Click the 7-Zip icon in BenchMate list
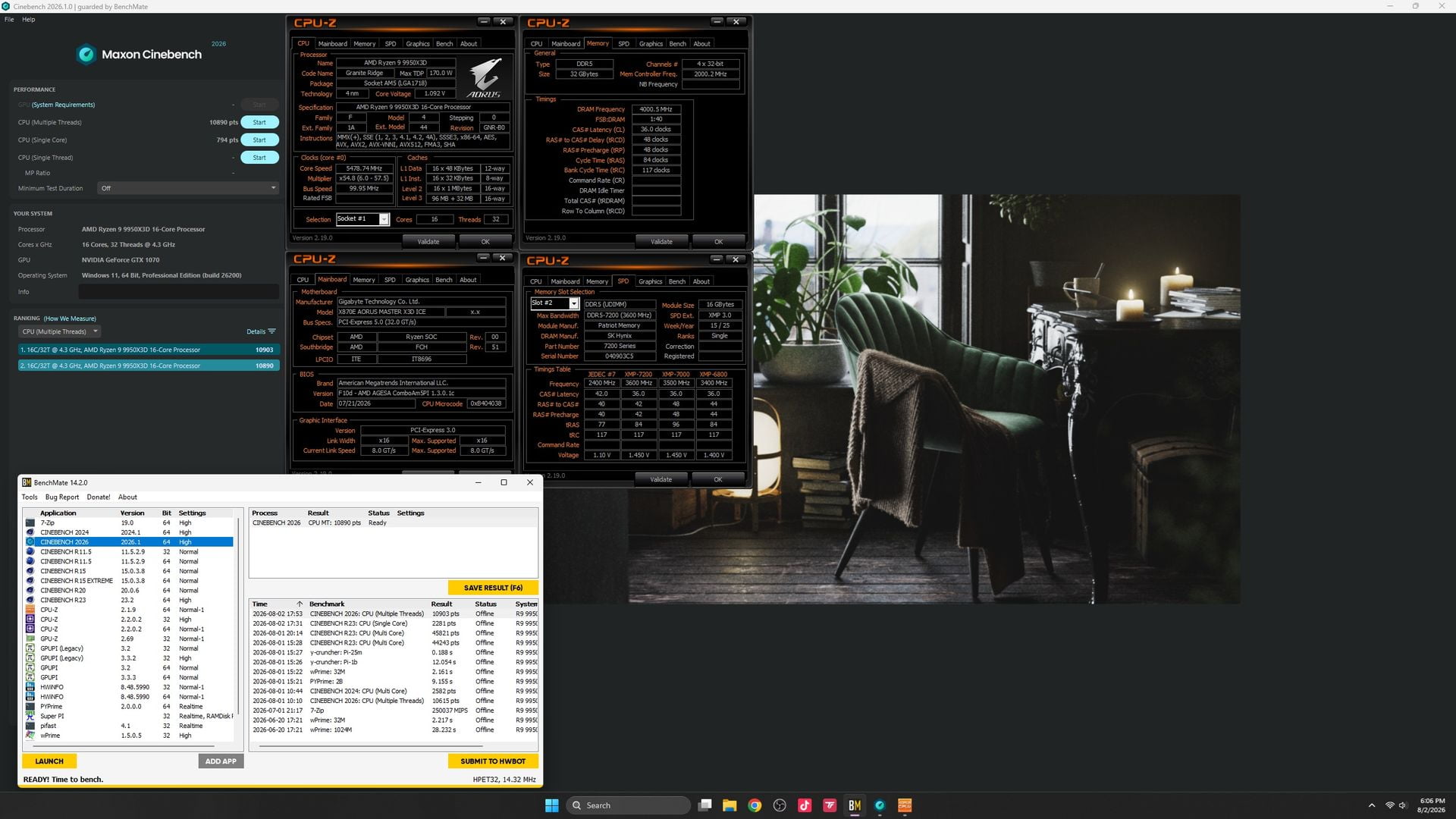The image size is (1456, 819). coord(30,522)
